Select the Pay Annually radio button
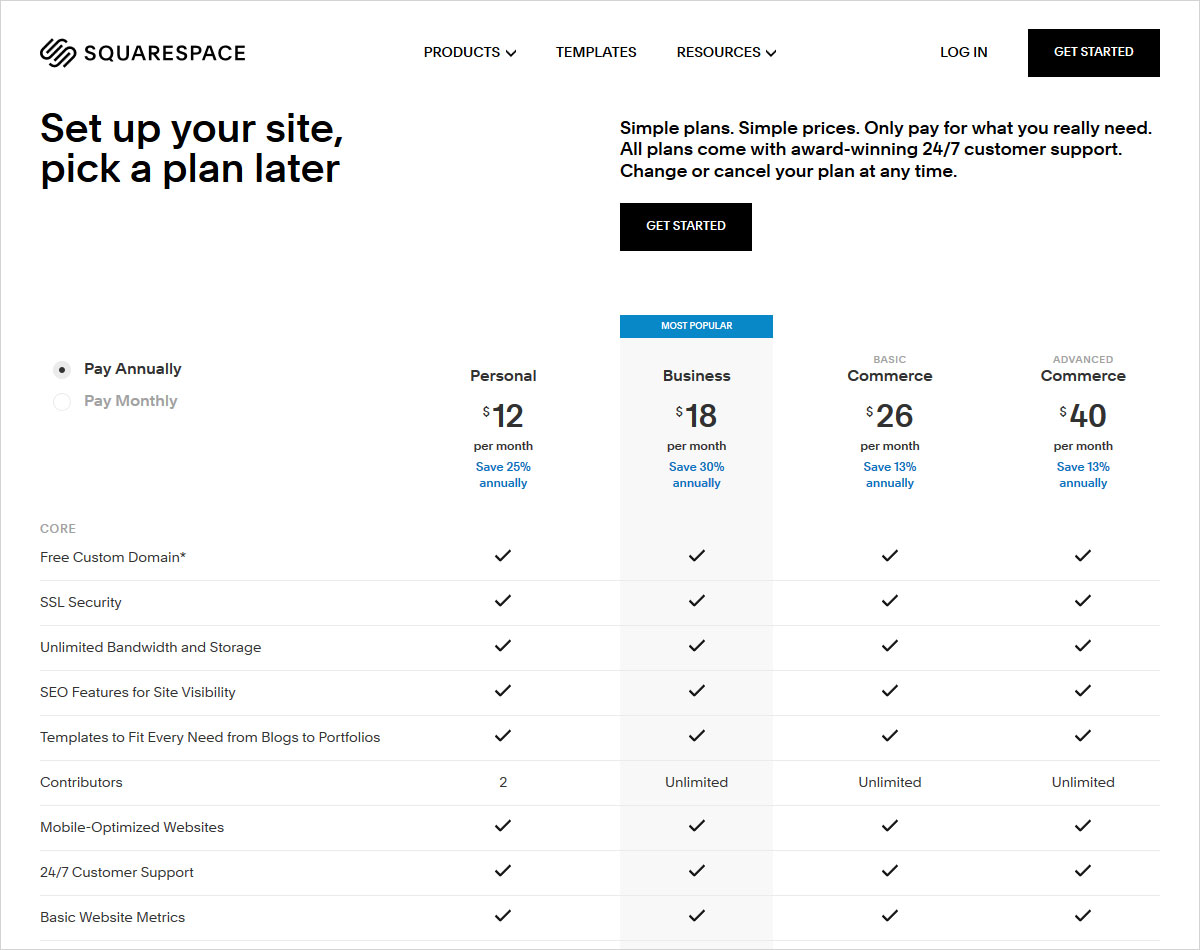 tap(62, 370)
